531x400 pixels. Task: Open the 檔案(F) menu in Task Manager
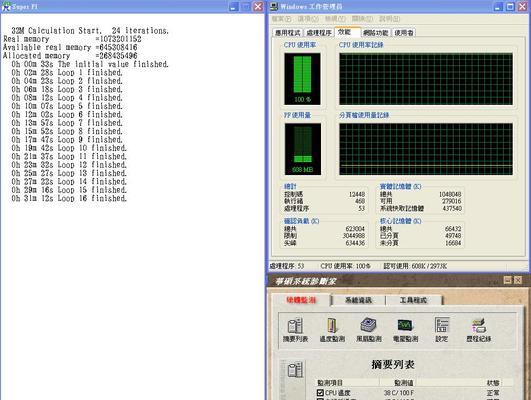281,19
